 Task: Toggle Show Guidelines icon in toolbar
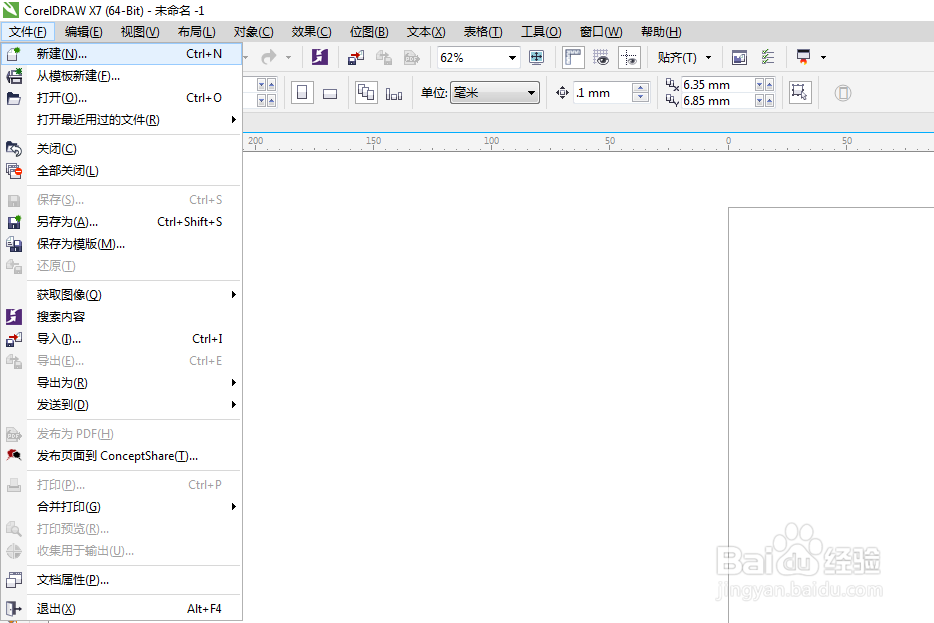click(x=629, y=57)
